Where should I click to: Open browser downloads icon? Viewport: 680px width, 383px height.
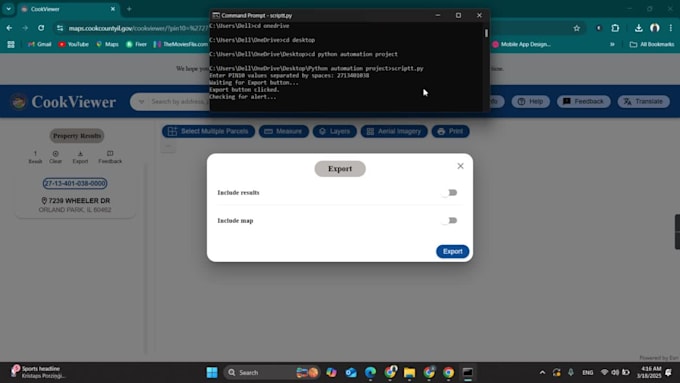pos(638,28)
